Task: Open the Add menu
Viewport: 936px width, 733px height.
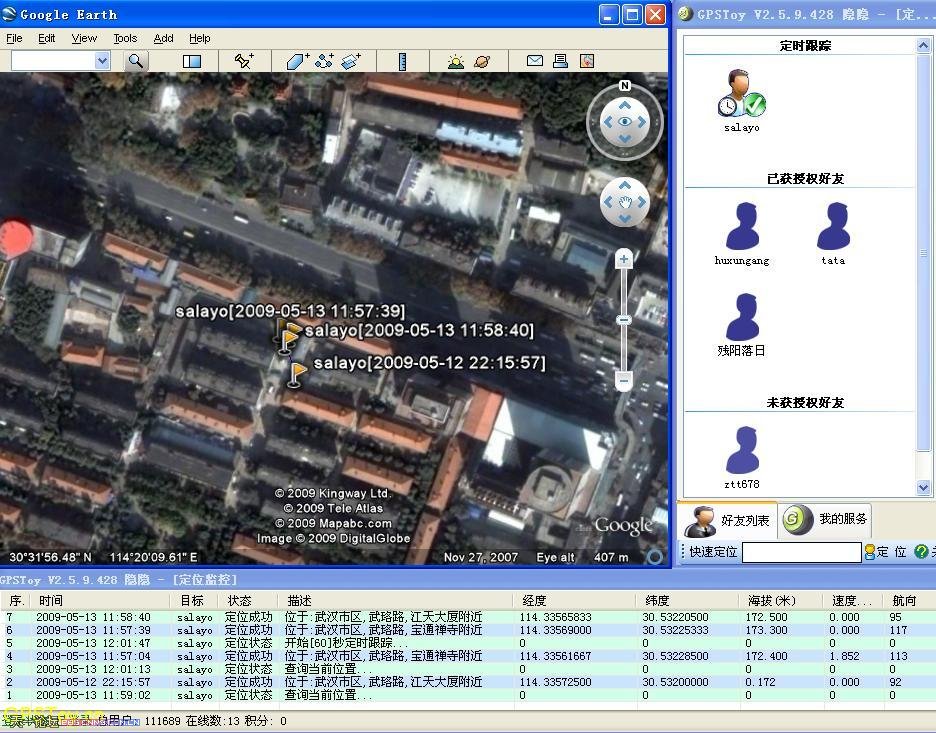Action: (163, 38)
